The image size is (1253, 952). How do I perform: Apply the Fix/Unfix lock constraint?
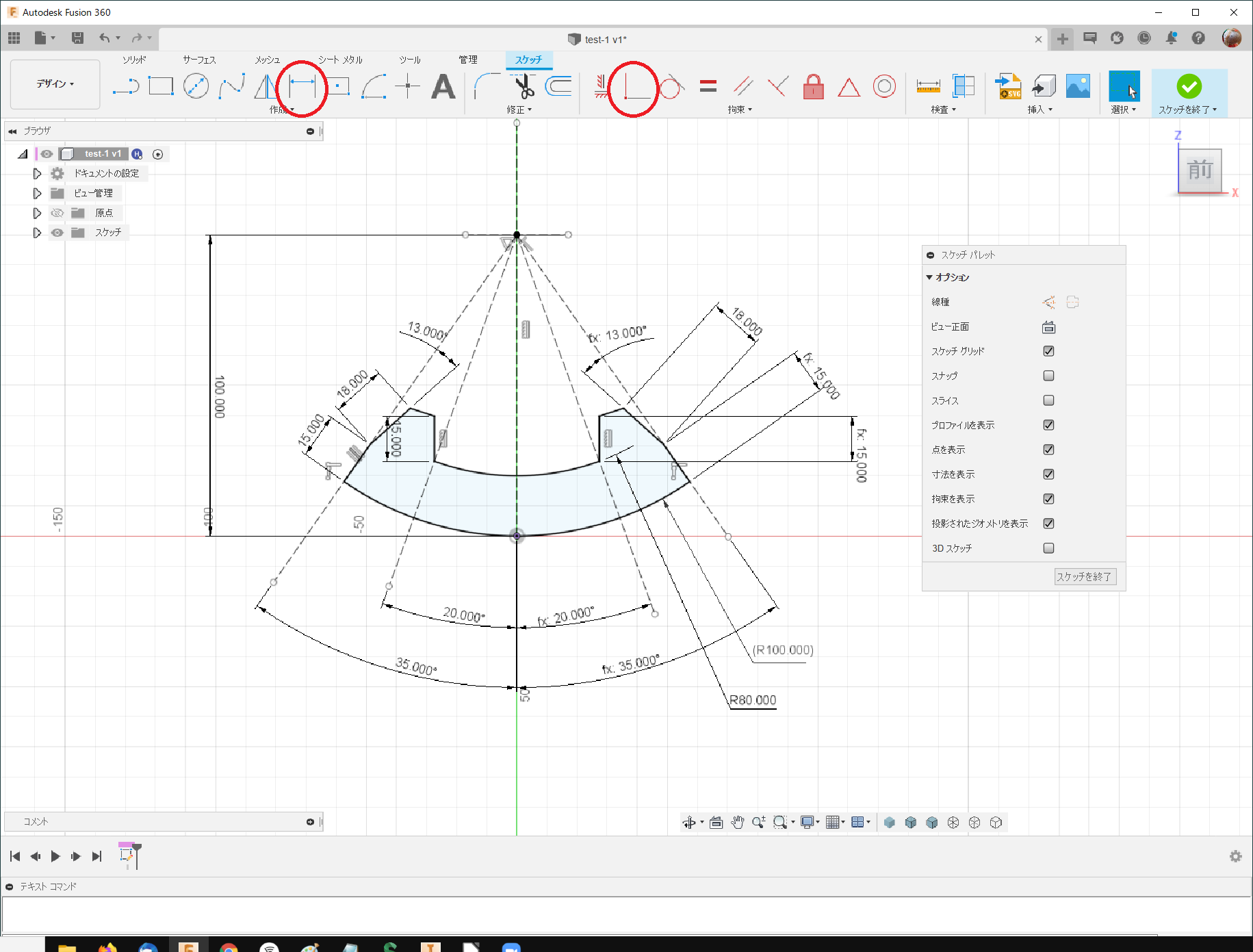(813, 87)
